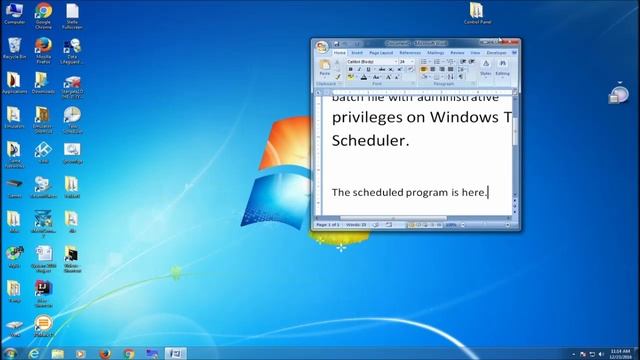Switch to Print Layout view

411,225
